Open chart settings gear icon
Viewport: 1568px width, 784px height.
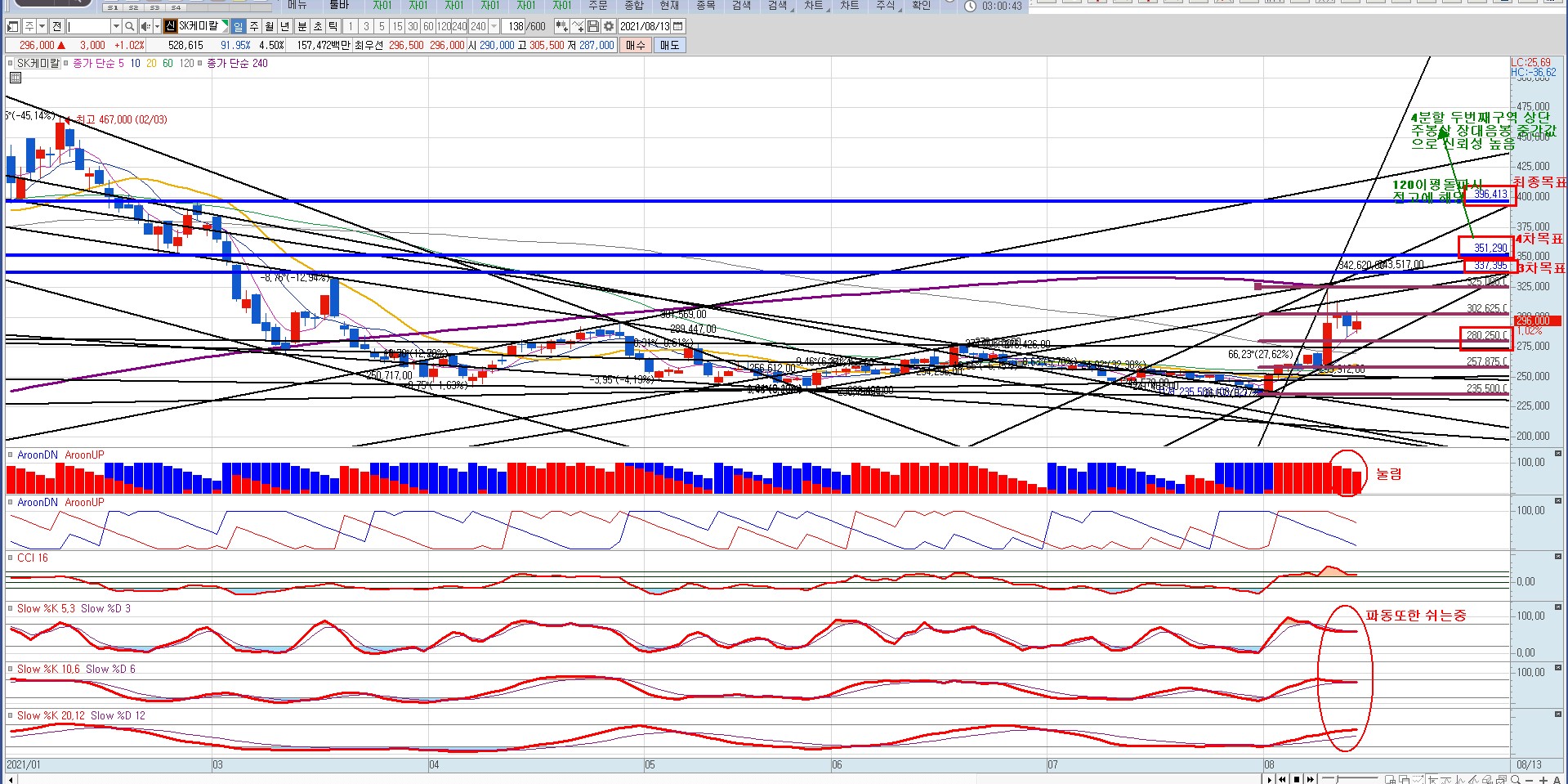(x=608, y=26)
